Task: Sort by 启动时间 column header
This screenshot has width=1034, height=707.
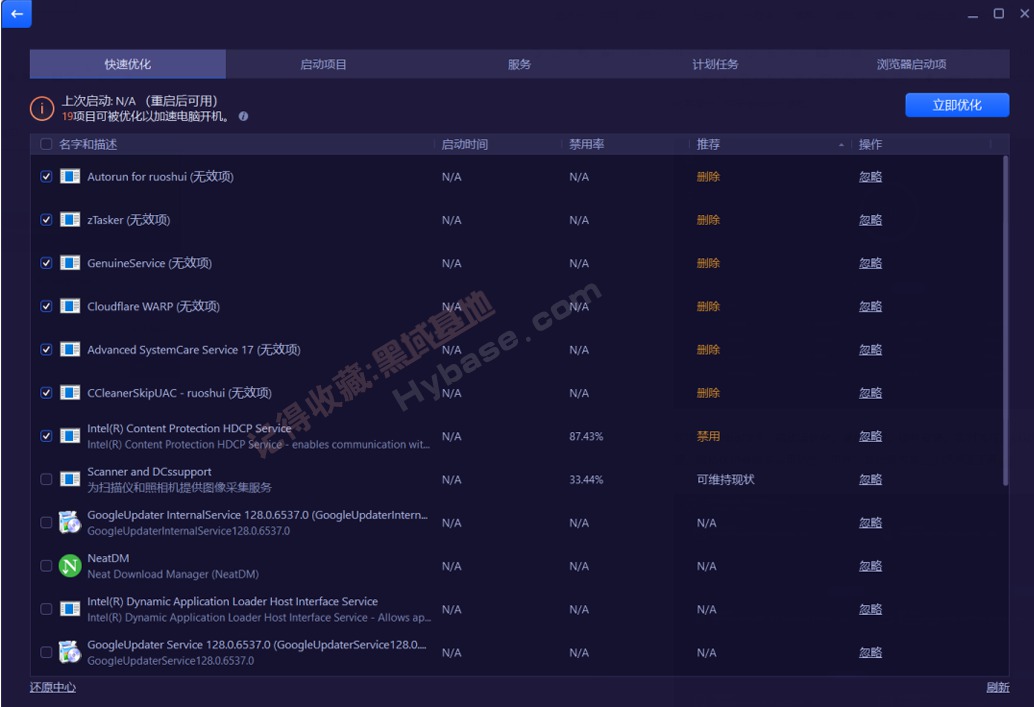Action: [464, 144]
